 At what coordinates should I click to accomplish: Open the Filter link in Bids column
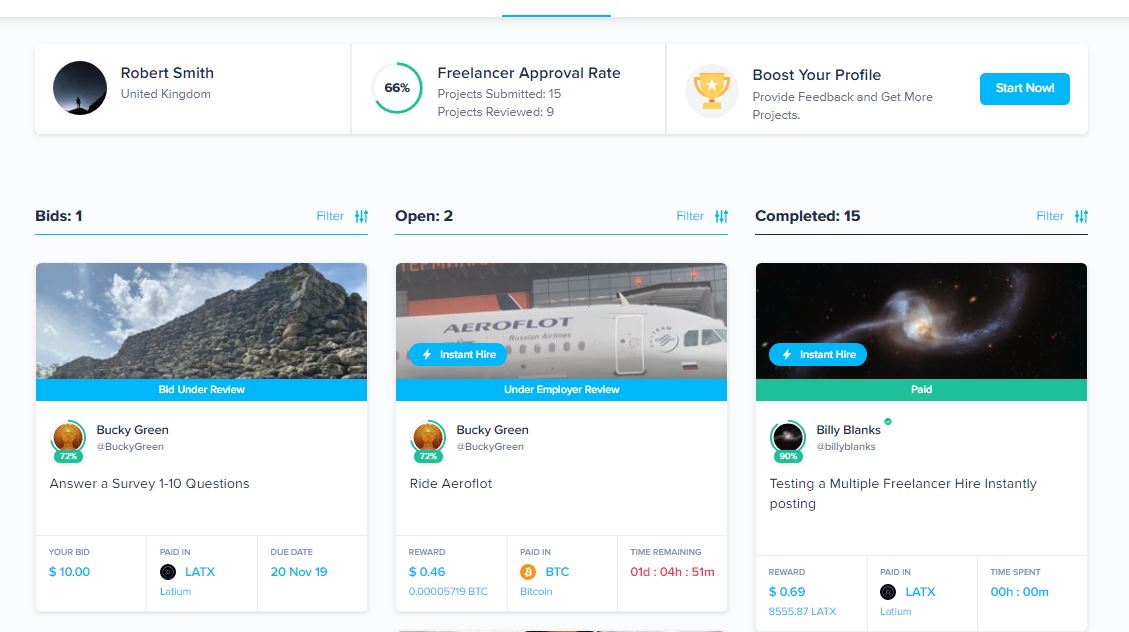click(330, 216)
